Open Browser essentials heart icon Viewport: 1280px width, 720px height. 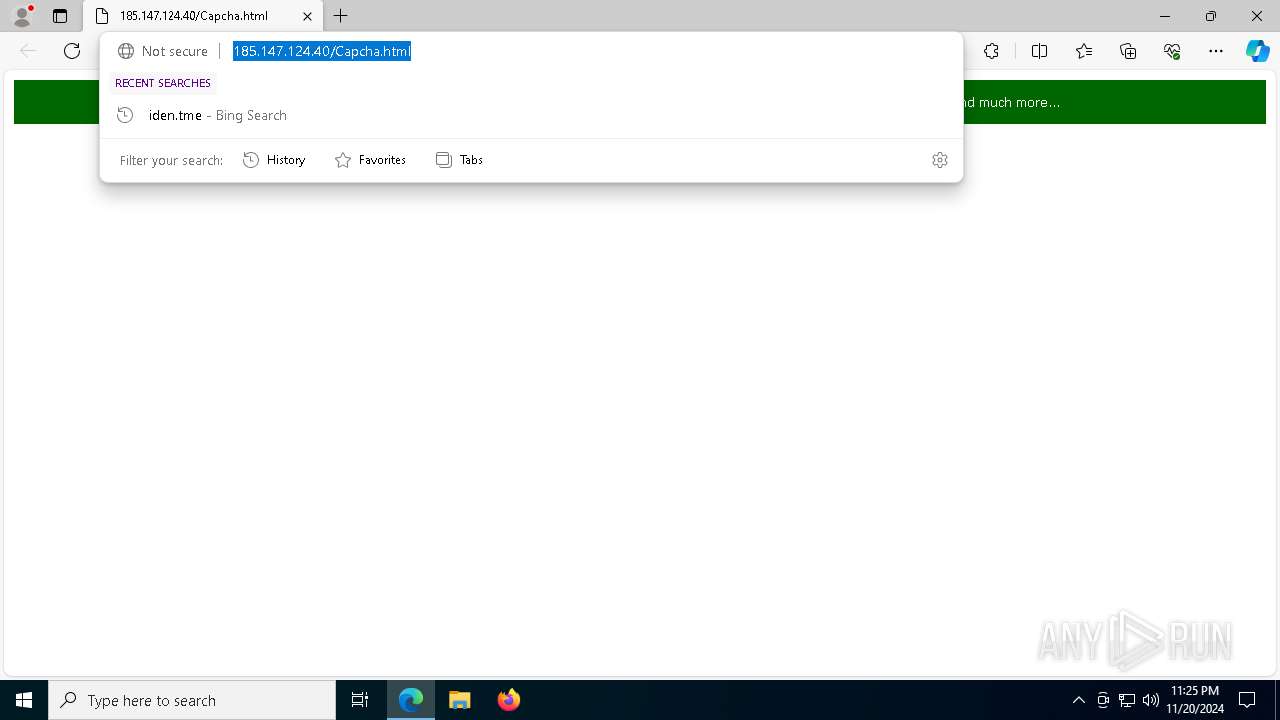(1172, 51)
